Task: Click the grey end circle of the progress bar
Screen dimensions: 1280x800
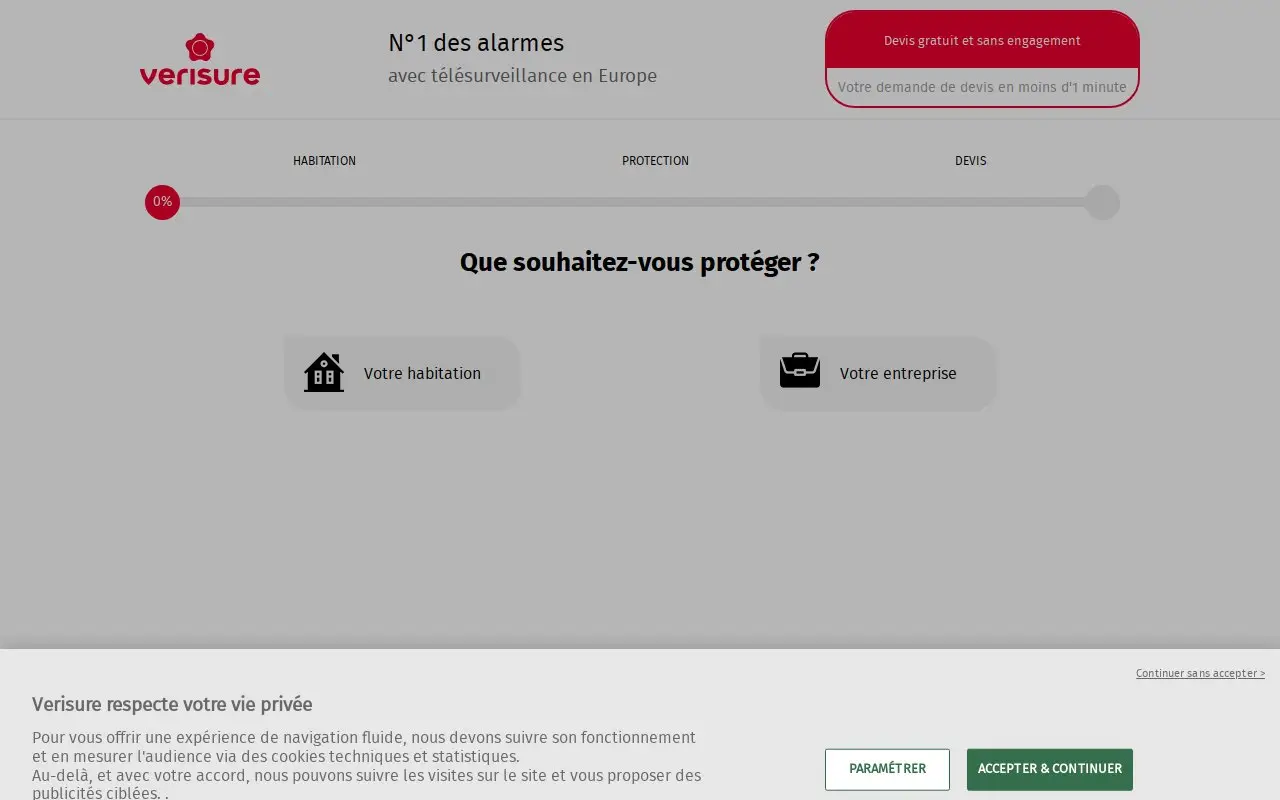Action: point(1102,202)
